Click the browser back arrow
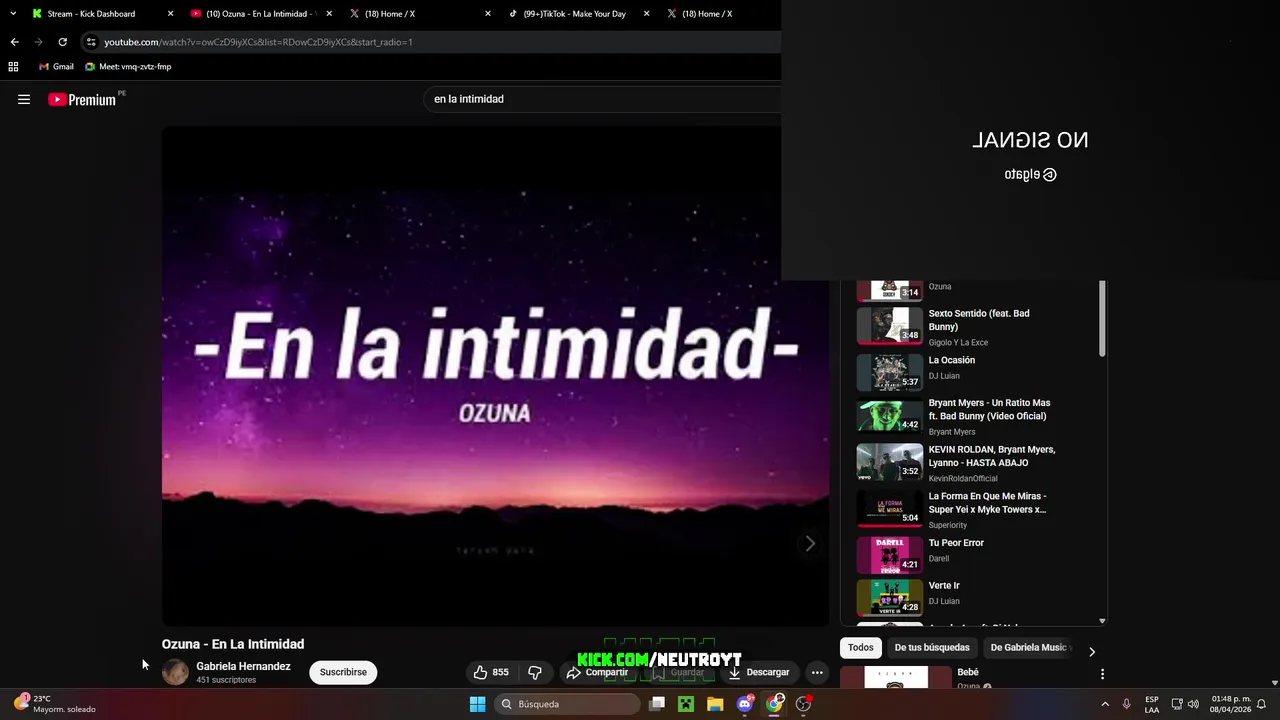This screenshot has width=1280, height=720. coord(14,42)
